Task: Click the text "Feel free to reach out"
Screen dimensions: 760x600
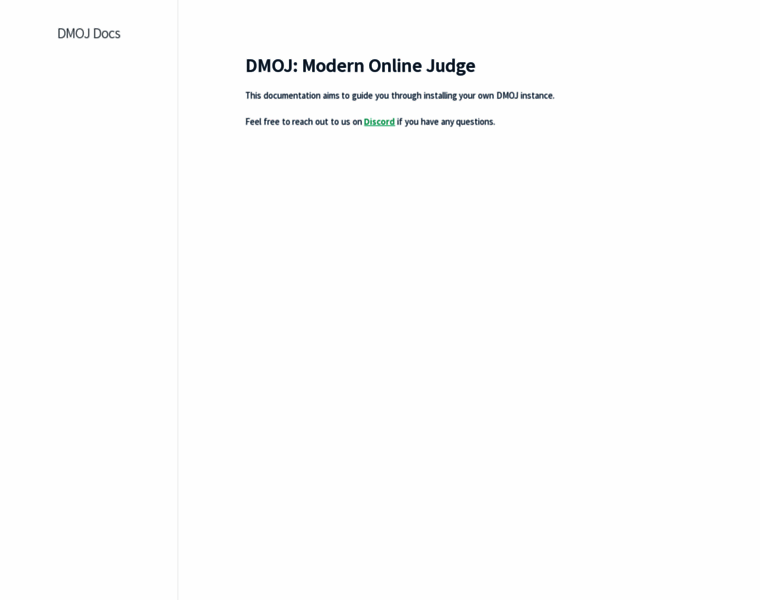Action: (287, 122)
